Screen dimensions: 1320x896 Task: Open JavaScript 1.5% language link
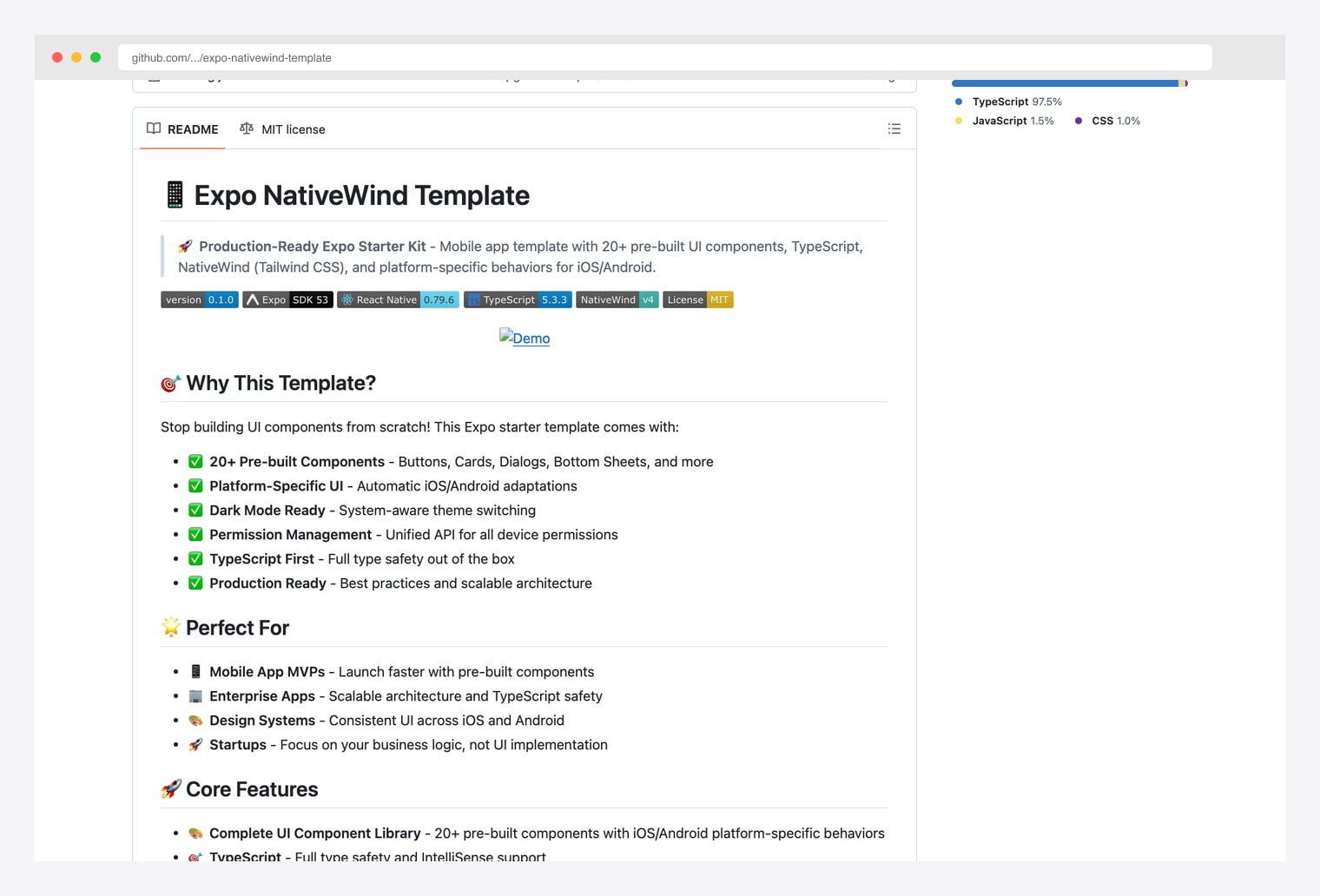click(x=1004, y=121)
